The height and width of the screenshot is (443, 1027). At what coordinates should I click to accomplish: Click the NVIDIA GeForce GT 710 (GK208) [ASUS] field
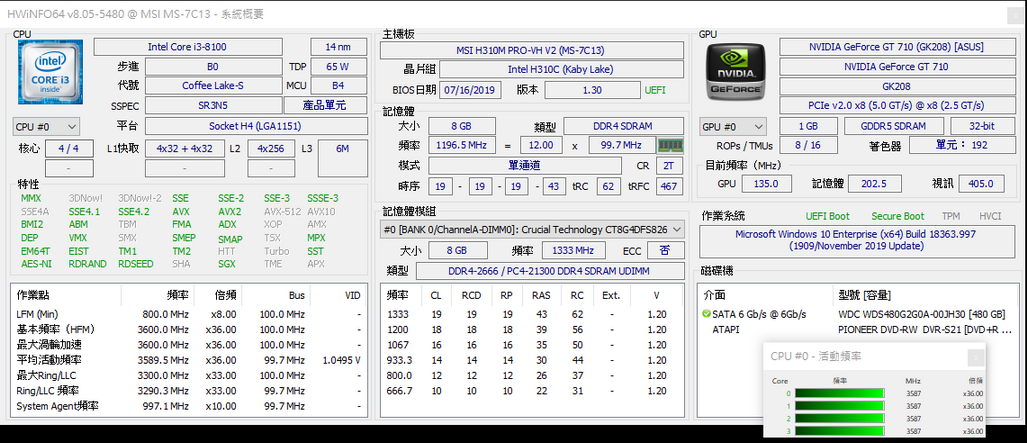click(x=896, y=47)
